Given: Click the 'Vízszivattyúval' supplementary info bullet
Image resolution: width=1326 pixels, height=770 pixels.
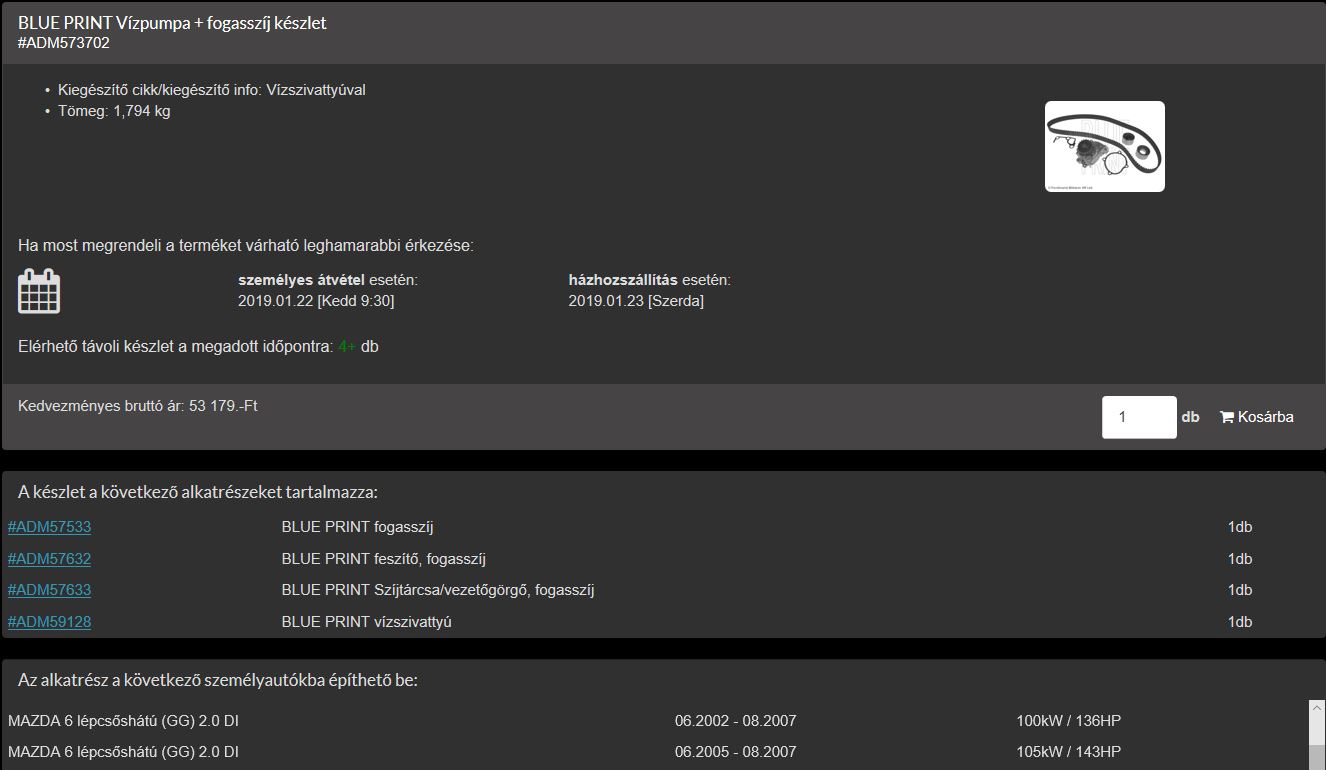Looking at the screenshot, I should pos(212,90).
